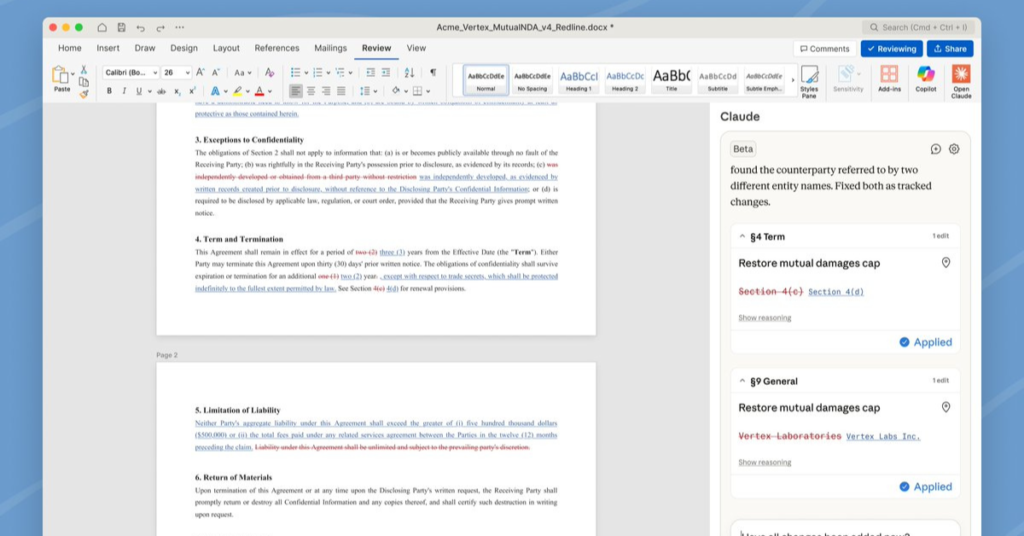Viewport: 1024px width, 536px height.
Task: Locate §4 Term edit with pin icon
Action: (x=946, y=262)
